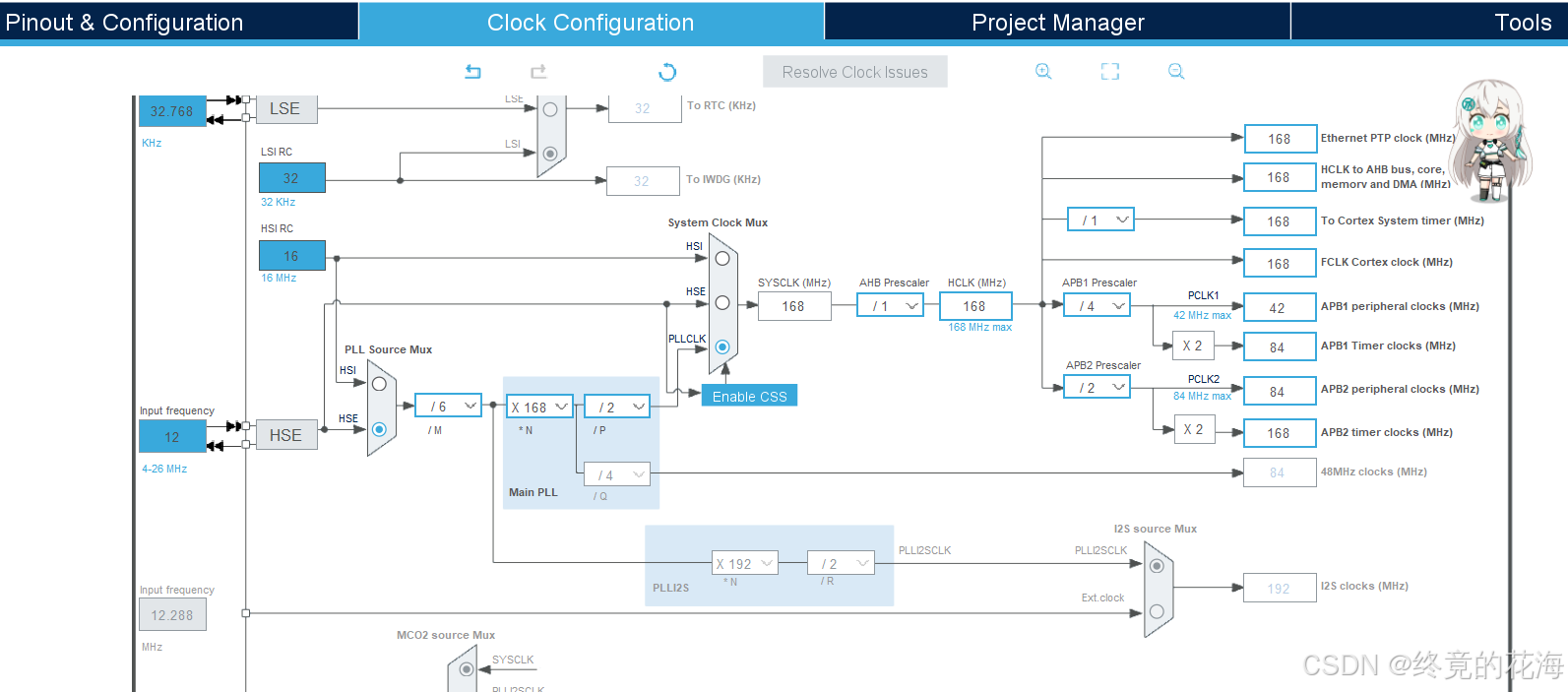Image resolution: width=1568 pixels, height=692 pixels.
Task: Click the '168 MHz max' label
Action: pyautogui.click(x=979, y=327)
